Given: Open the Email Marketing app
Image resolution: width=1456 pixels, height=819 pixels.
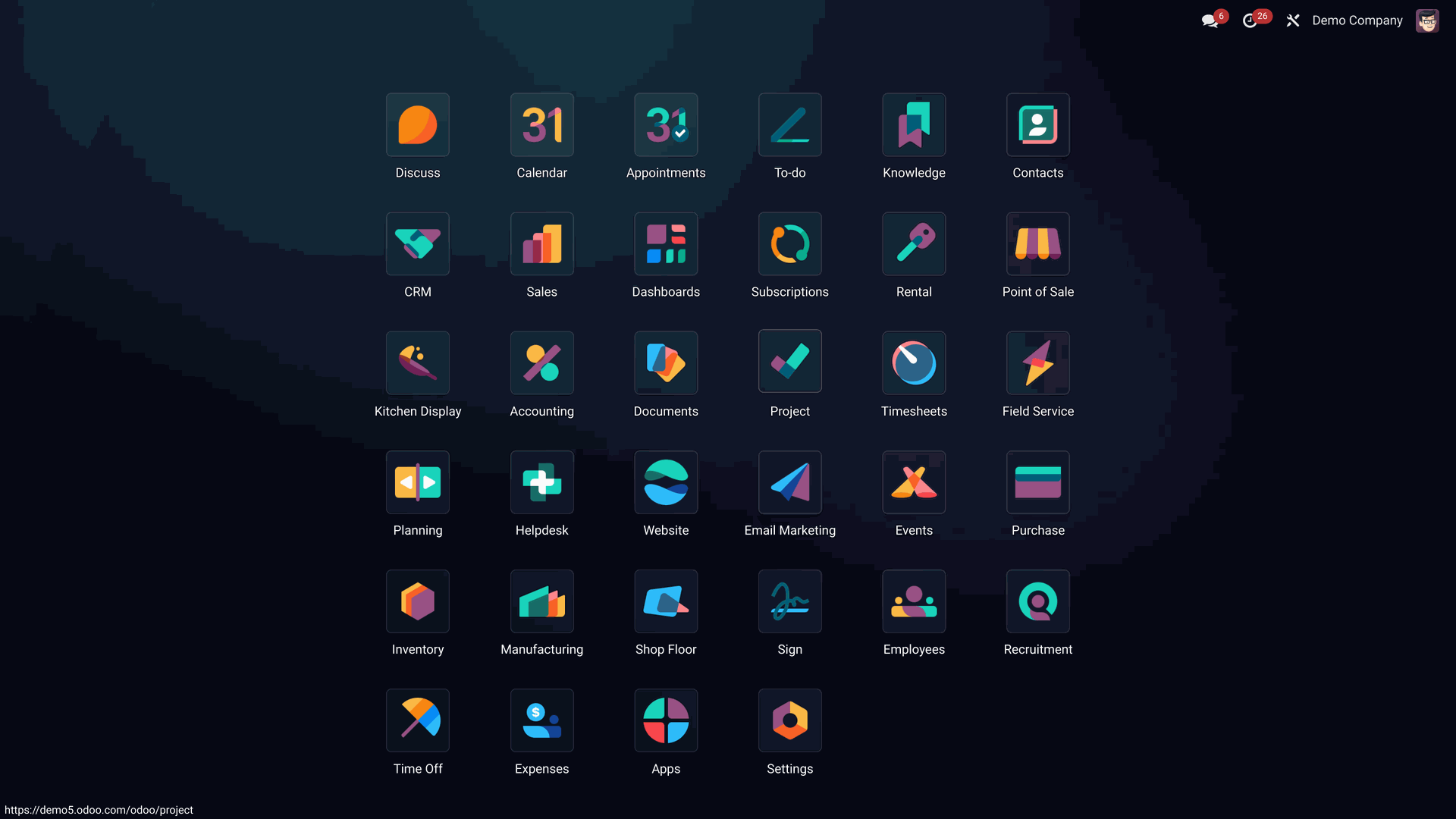Looking at the screenshot, I should 789,482.
